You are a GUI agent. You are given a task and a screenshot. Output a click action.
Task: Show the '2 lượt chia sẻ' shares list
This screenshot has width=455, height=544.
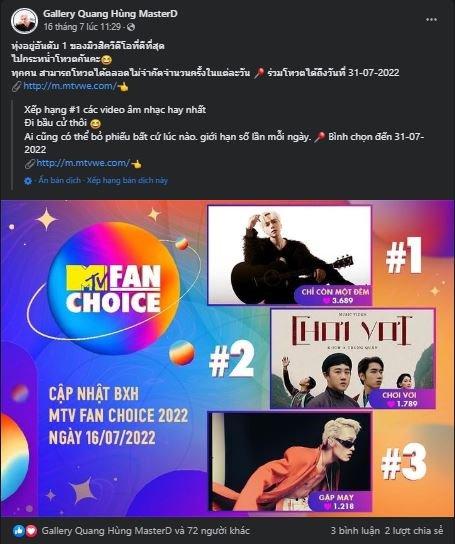point(414,530)
